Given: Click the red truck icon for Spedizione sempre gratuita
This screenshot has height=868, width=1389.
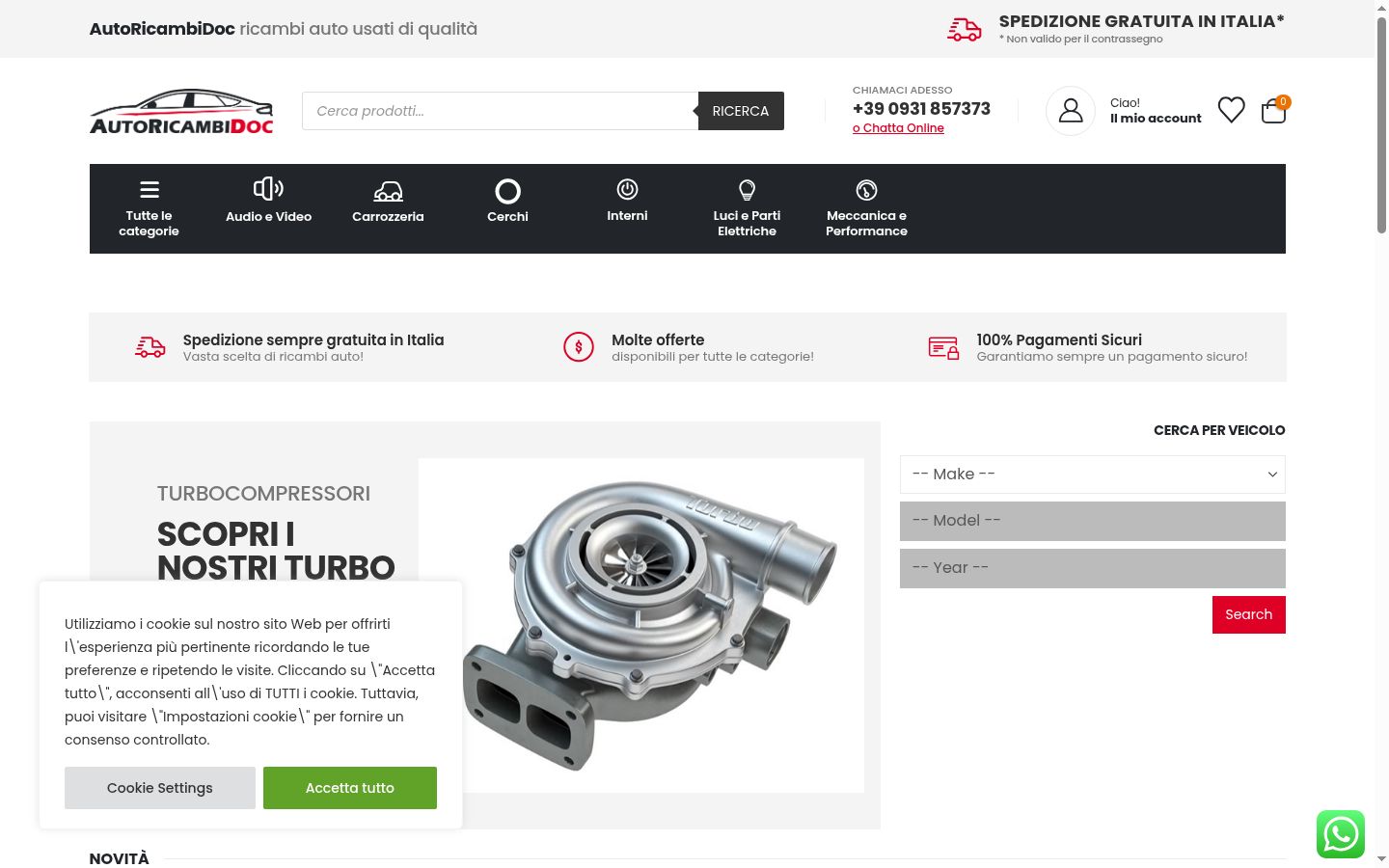Looking at the screenshot, I should tap(150, 347).
